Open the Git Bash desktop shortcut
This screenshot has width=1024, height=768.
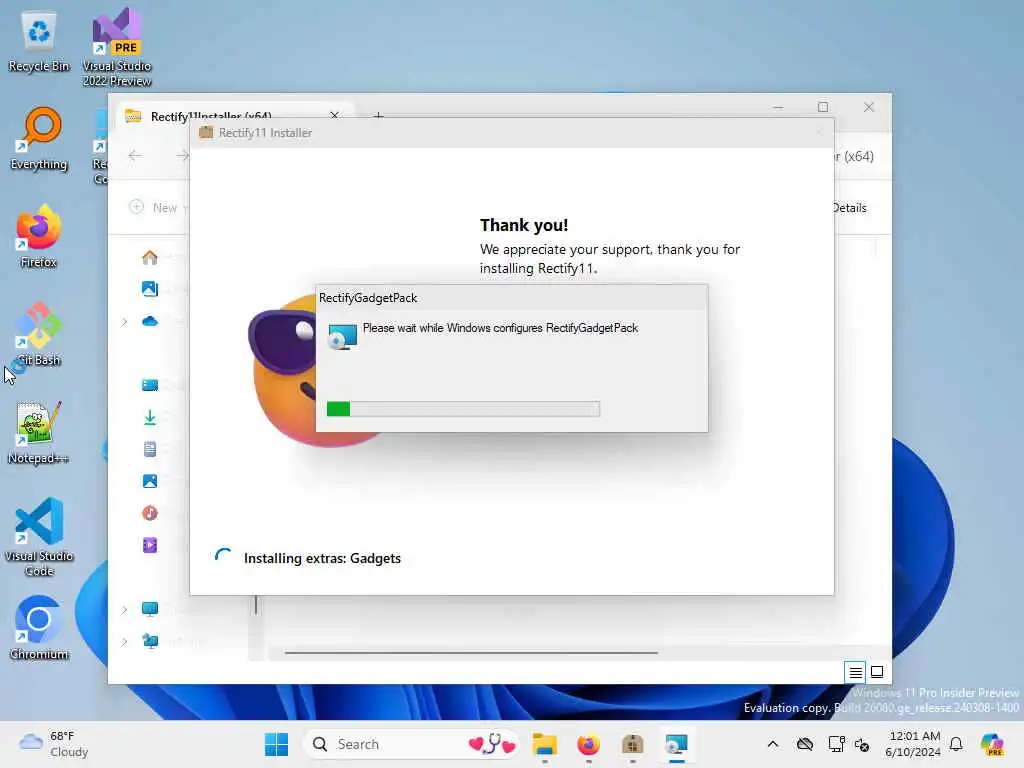[x=39, y=334]
